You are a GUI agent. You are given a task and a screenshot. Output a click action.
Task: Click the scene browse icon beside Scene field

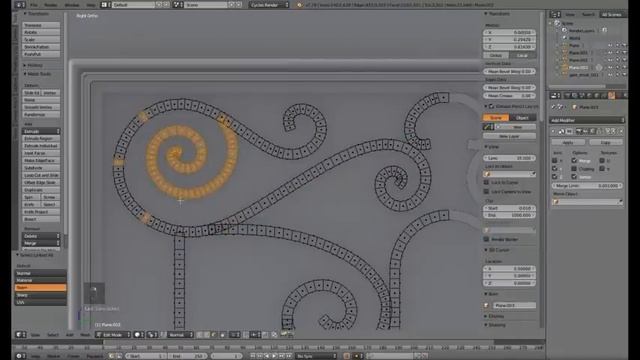point(177,5)
